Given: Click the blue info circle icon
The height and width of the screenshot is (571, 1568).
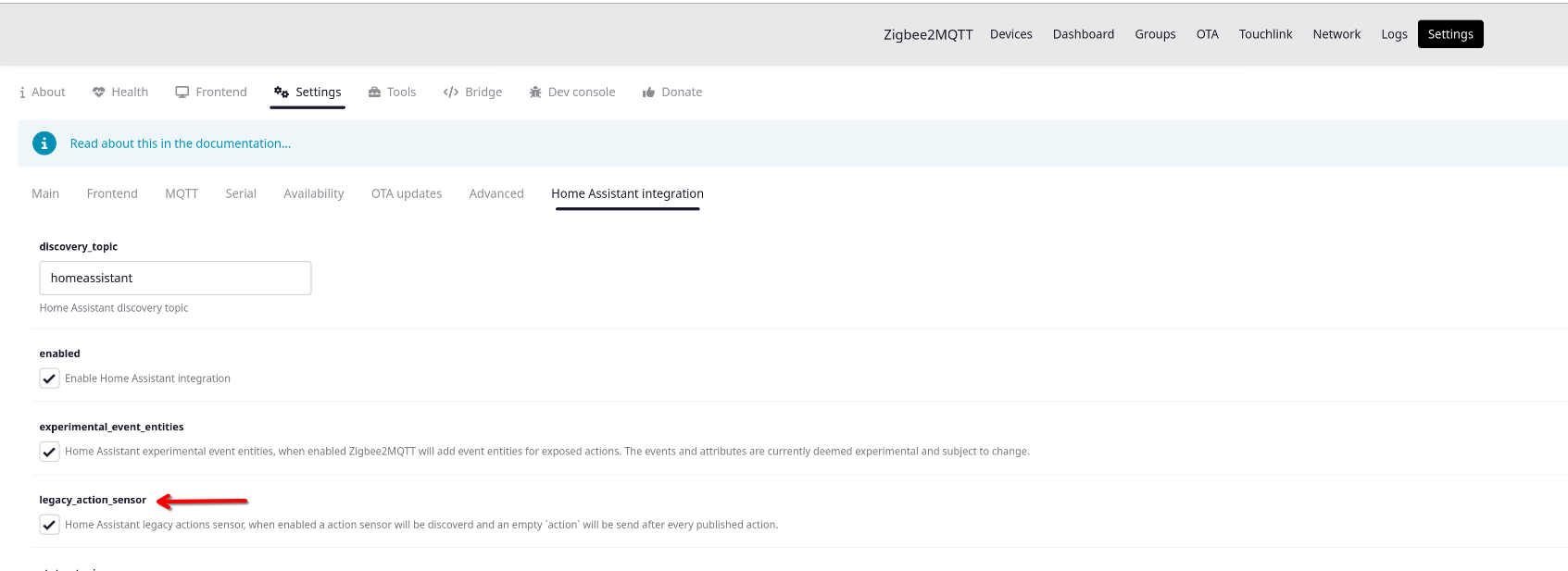Looking at the screenshot, I should [44, 143].
